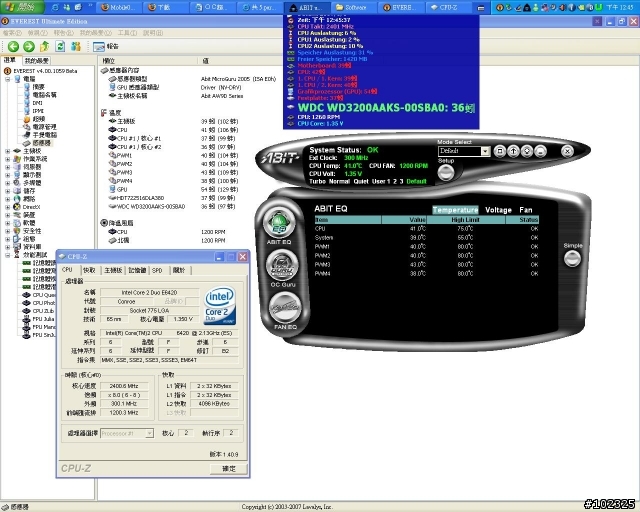
Task: Click the High Limit column header in ABIT EQ
Action: click(466, 220)
